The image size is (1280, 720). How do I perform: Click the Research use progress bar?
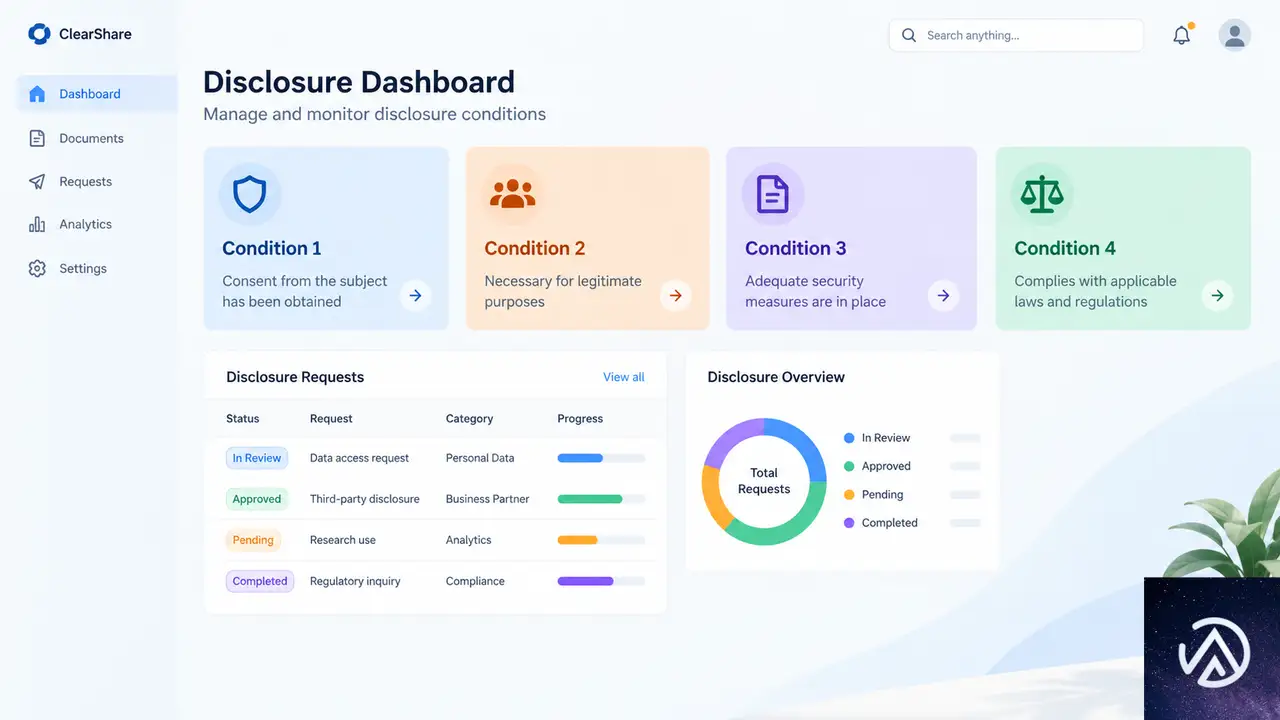click(x=601, y=540)
